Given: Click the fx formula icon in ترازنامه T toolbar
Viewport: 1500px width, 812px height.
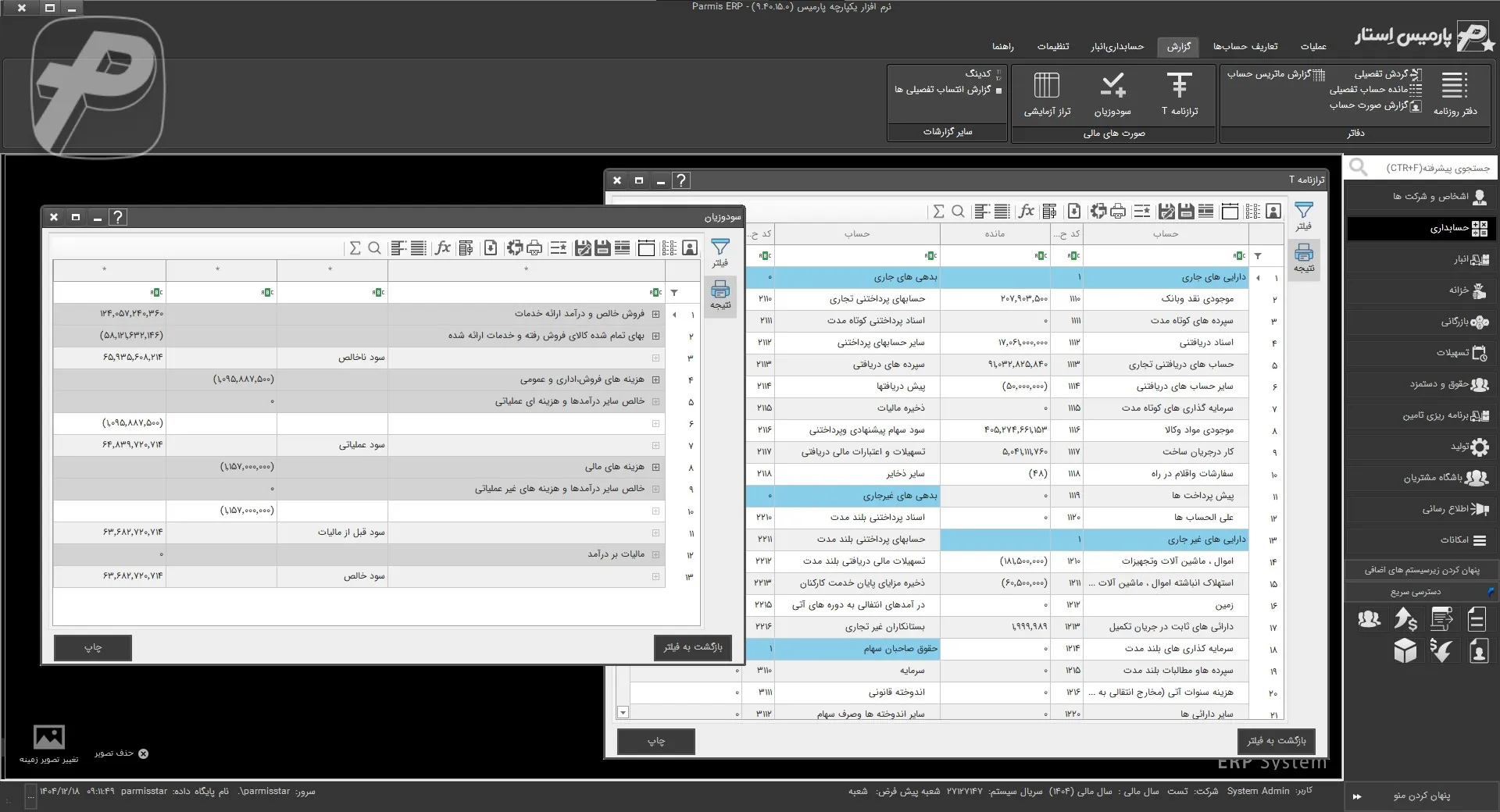Looking at the screenshot, I should coord(1027,211).
